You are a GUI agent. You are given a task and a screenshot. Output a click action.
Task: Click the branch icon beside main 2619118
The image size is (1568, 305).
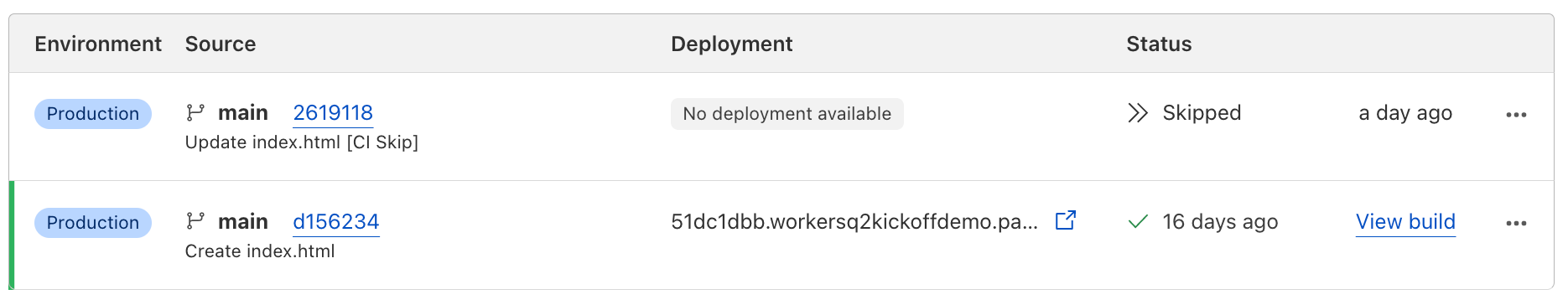(195, 112)
